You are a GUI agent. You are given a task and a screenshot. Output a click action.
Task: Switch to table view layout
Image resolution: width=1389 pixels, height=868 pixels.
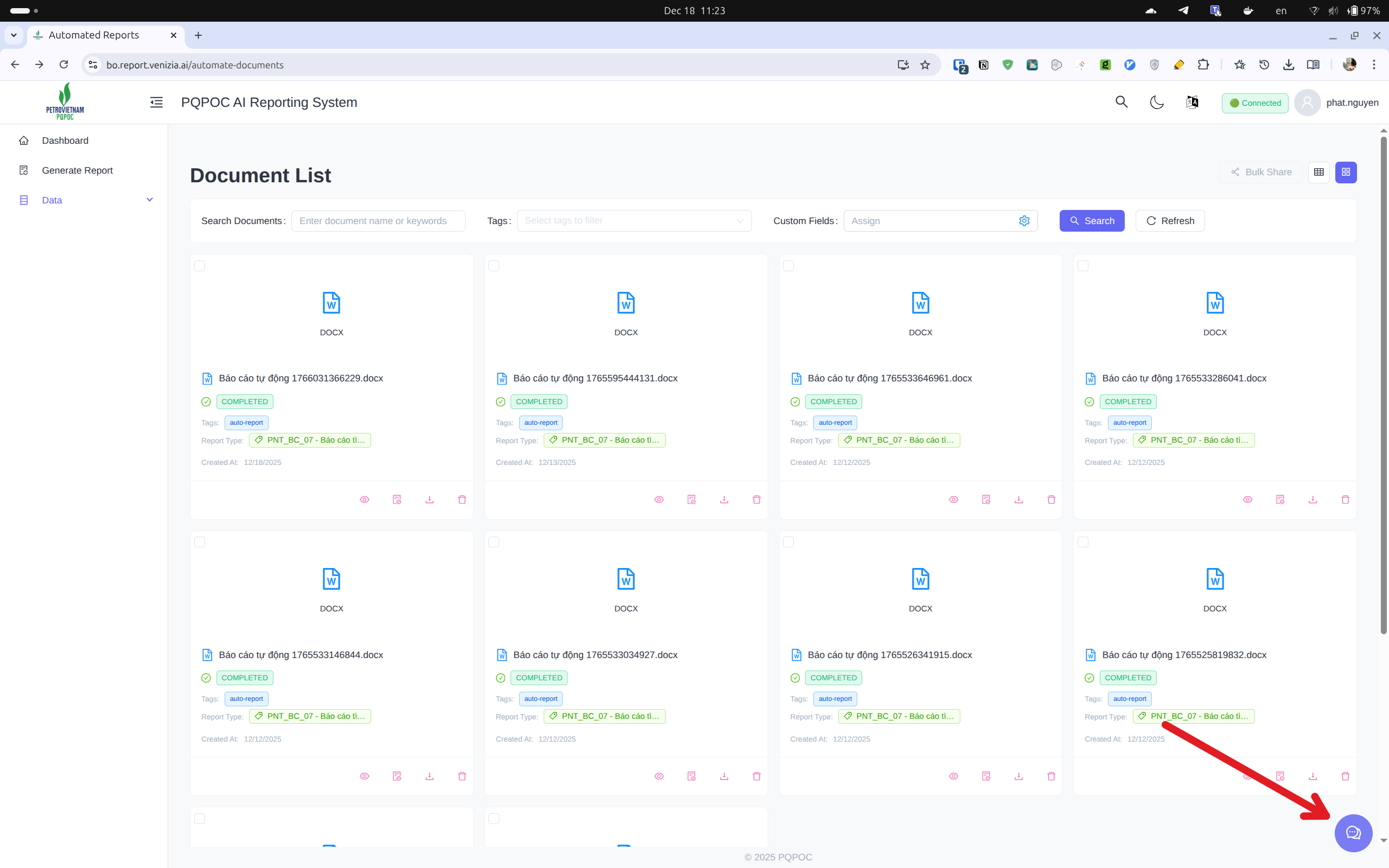tap(1318, 171)
